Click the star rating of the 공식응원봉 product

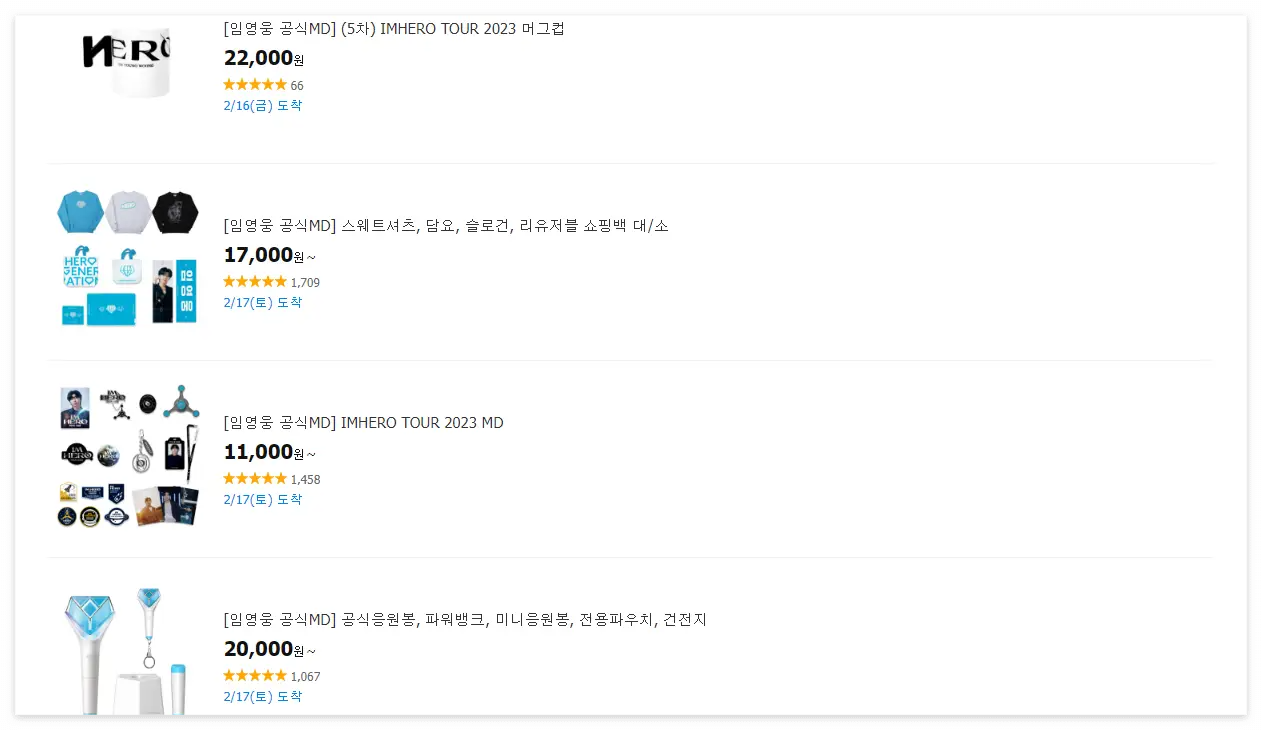coord(254,675)
